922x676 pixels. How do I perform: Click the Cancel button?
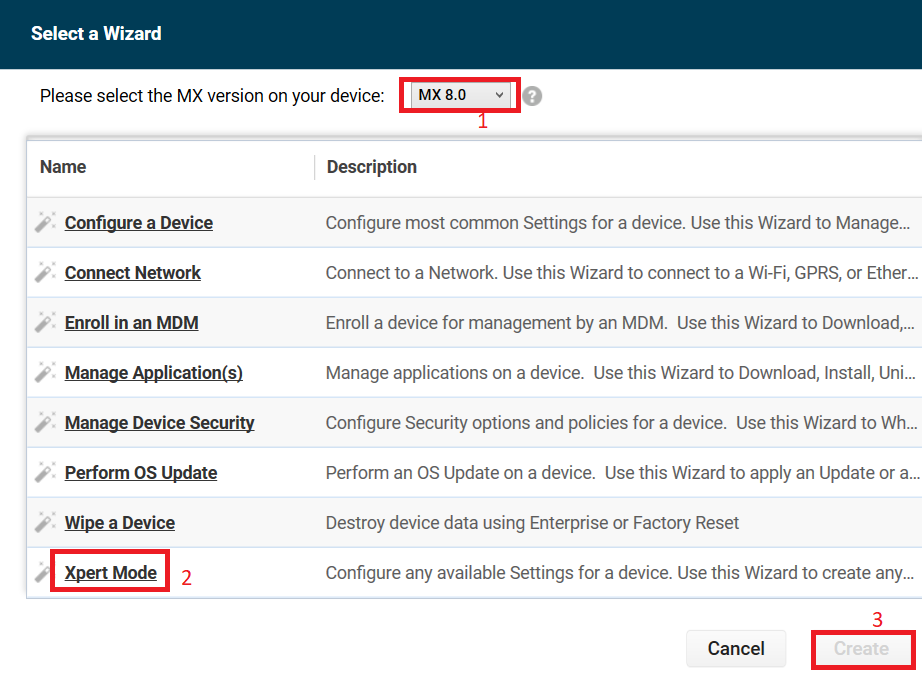click(x=736, y=649)
